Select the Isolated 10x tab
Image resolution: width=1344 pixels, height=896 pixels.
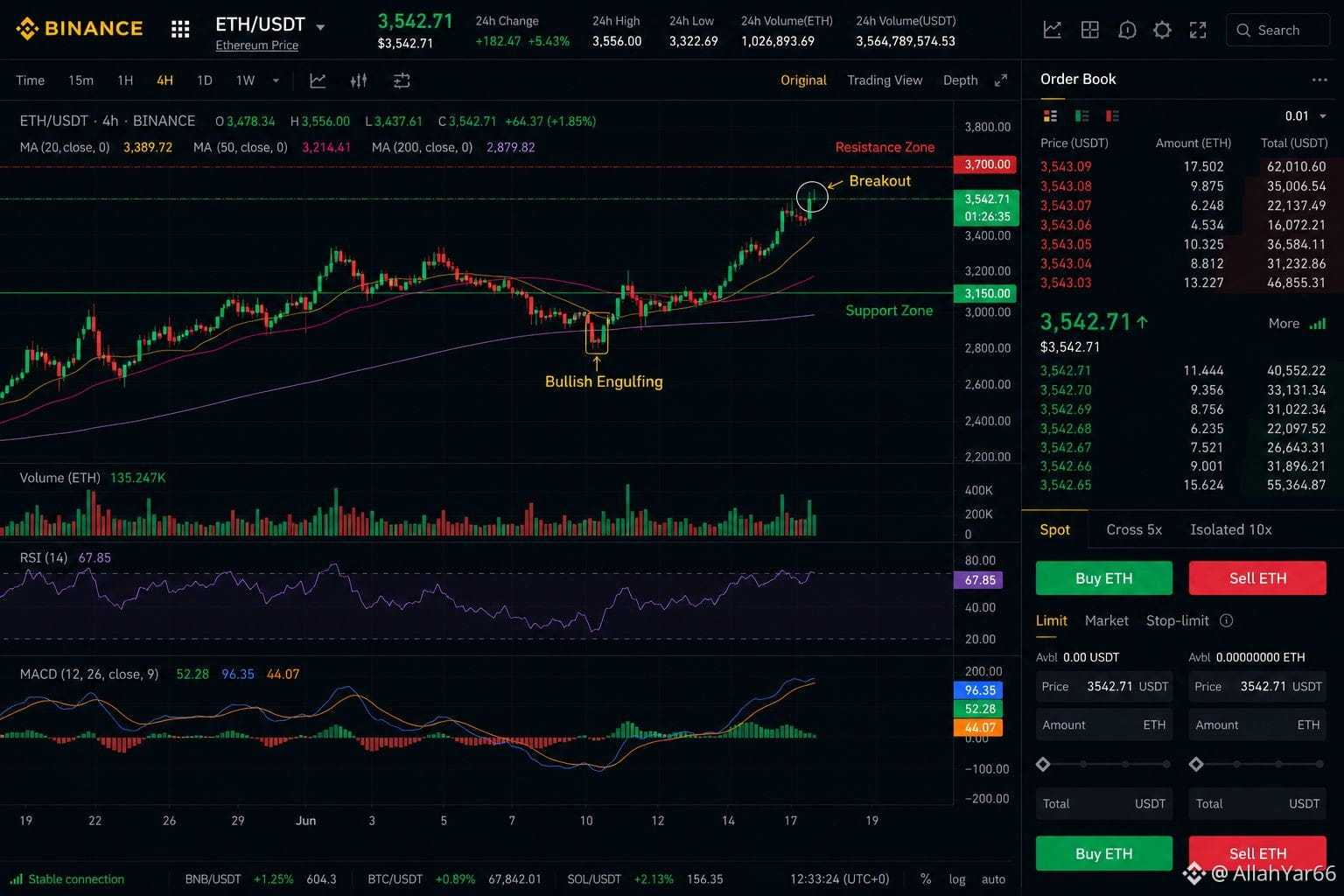(1230, 529)
